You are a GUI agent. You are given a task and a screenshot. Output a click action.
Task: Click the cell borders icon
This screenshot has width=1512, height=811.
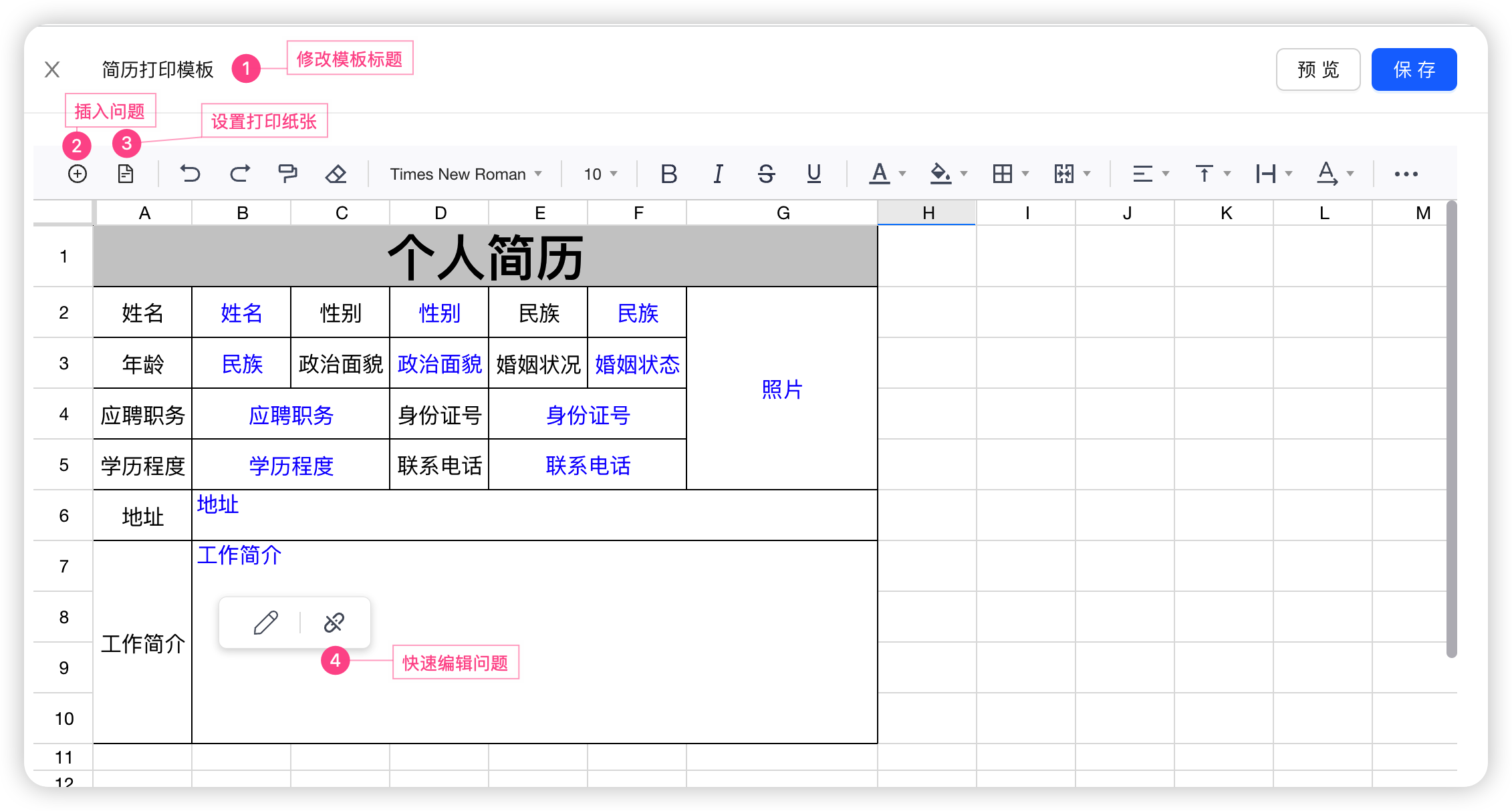pyautogui.click(x=1002, y=174)
